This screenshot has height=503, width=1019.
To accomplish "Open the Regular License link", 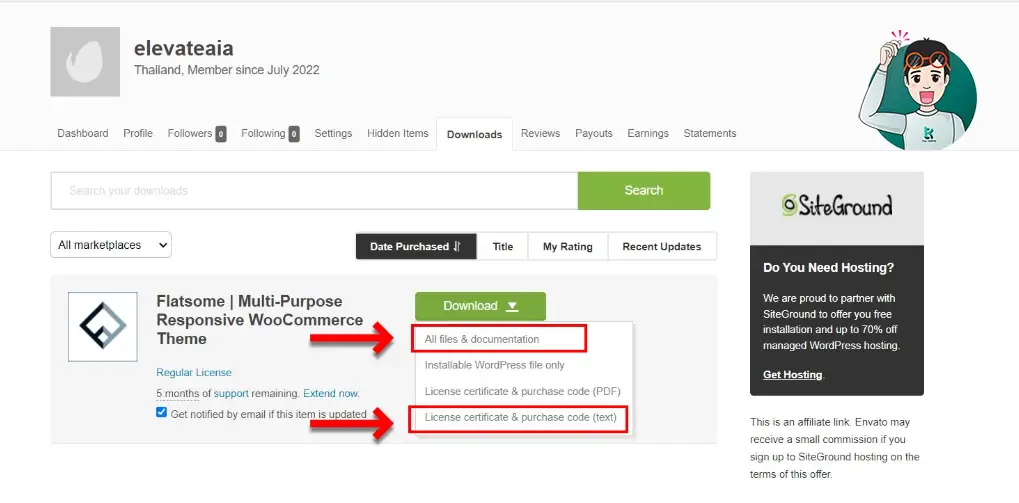I will click(x=194, y=372).
